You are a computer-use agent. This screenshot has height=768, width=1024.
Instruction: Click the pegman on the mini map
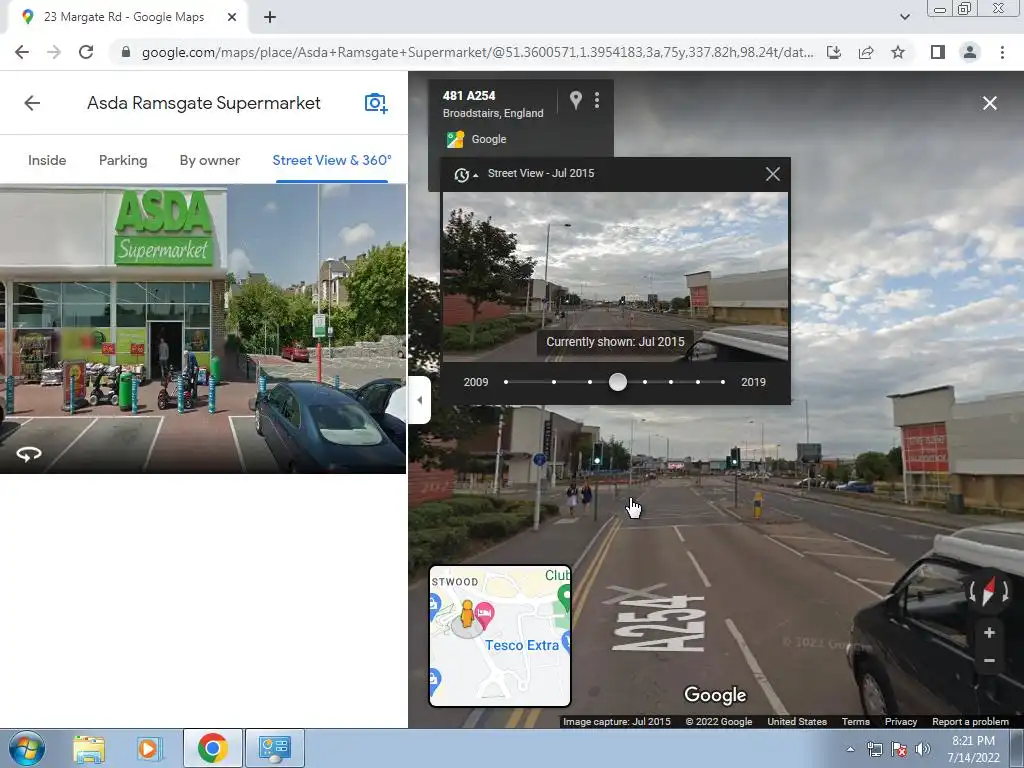[x=466, y=615]
